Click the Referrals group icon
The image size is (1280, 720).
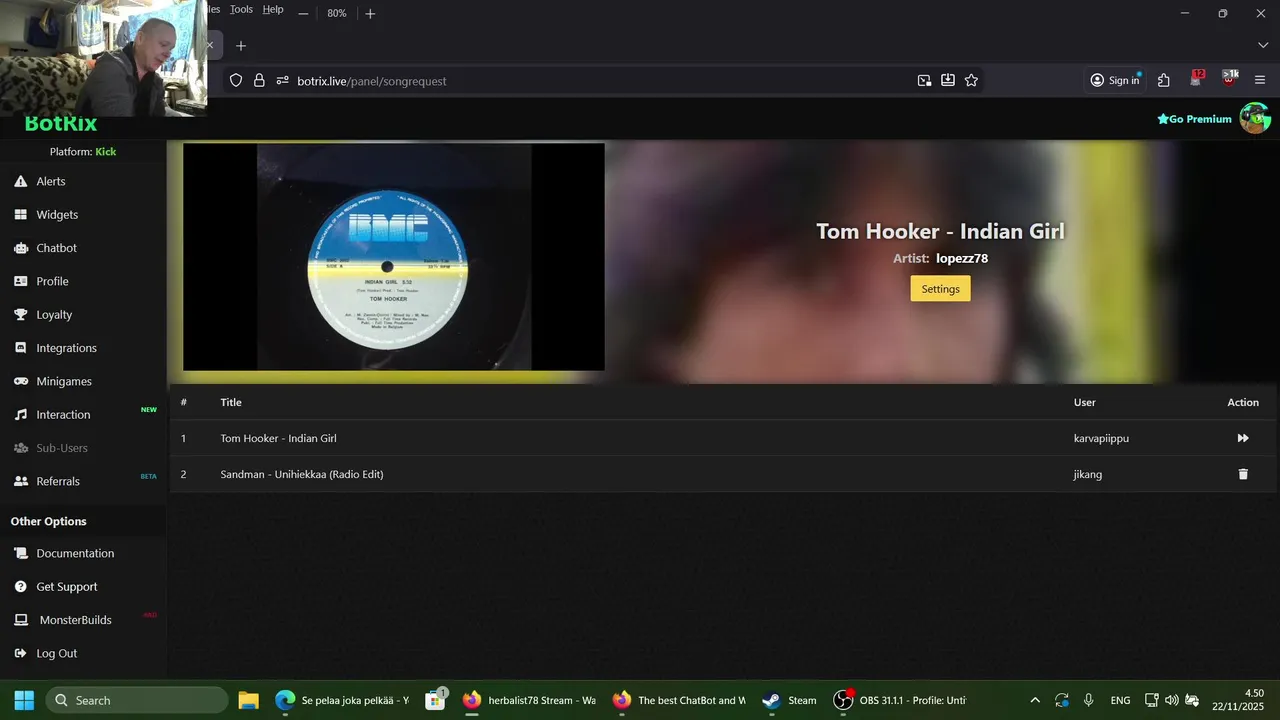pos(20,481)
